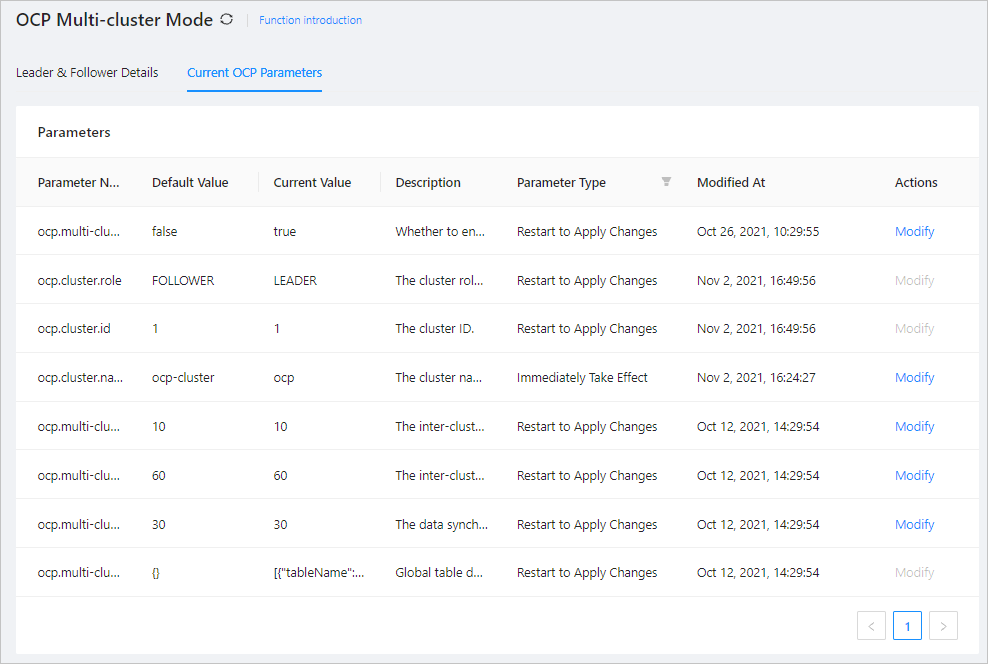This screenshot has width=988, height=664.
Task: Go to the next page of parameters
Action: (x=943, y=625)
